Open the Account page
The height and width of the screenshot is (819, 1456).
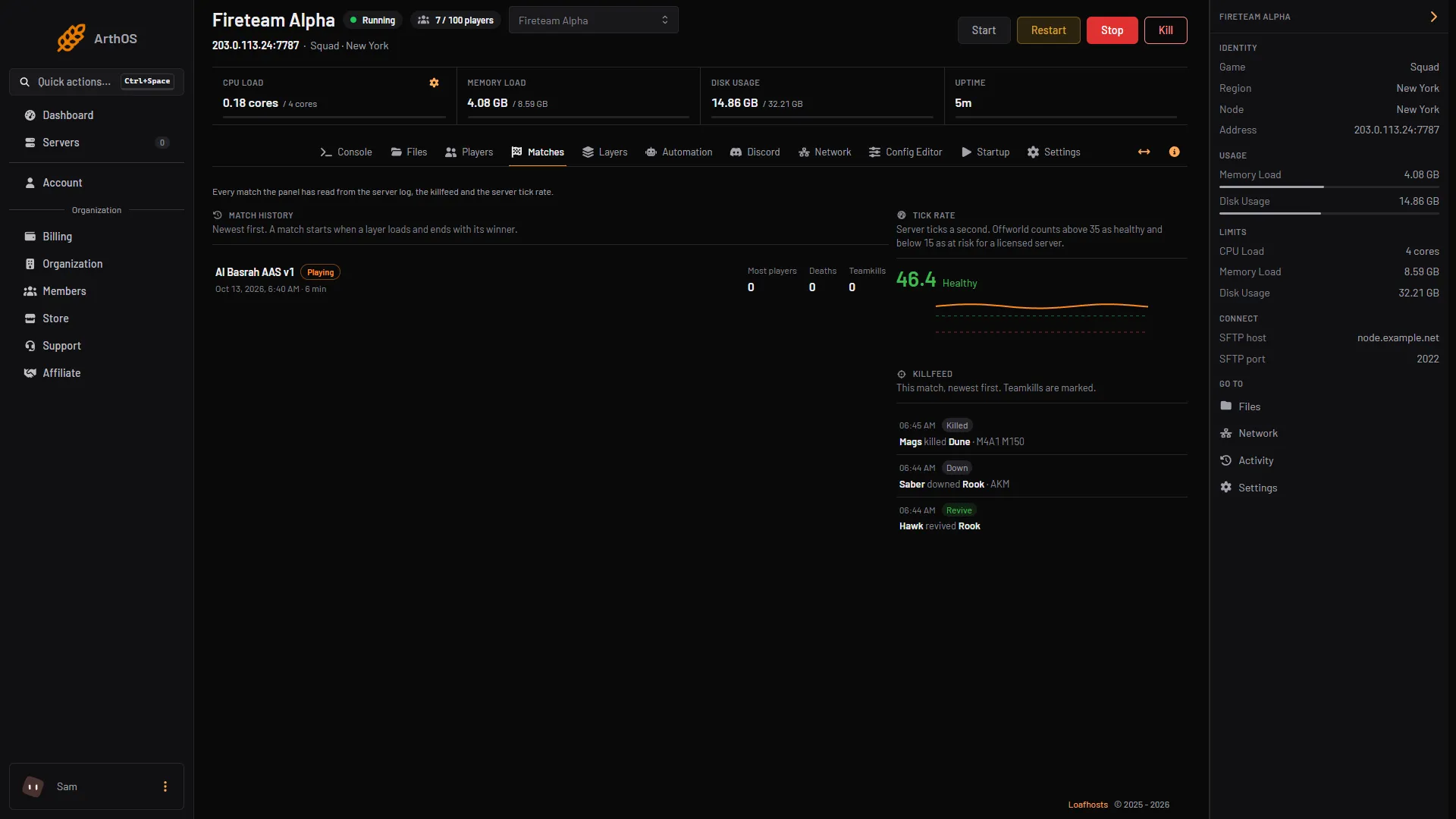point(96,183)
